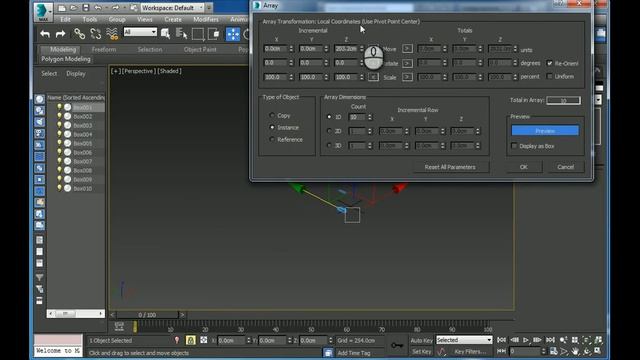Click the New Scene icon in quick access bar

(x=62, y=8)
